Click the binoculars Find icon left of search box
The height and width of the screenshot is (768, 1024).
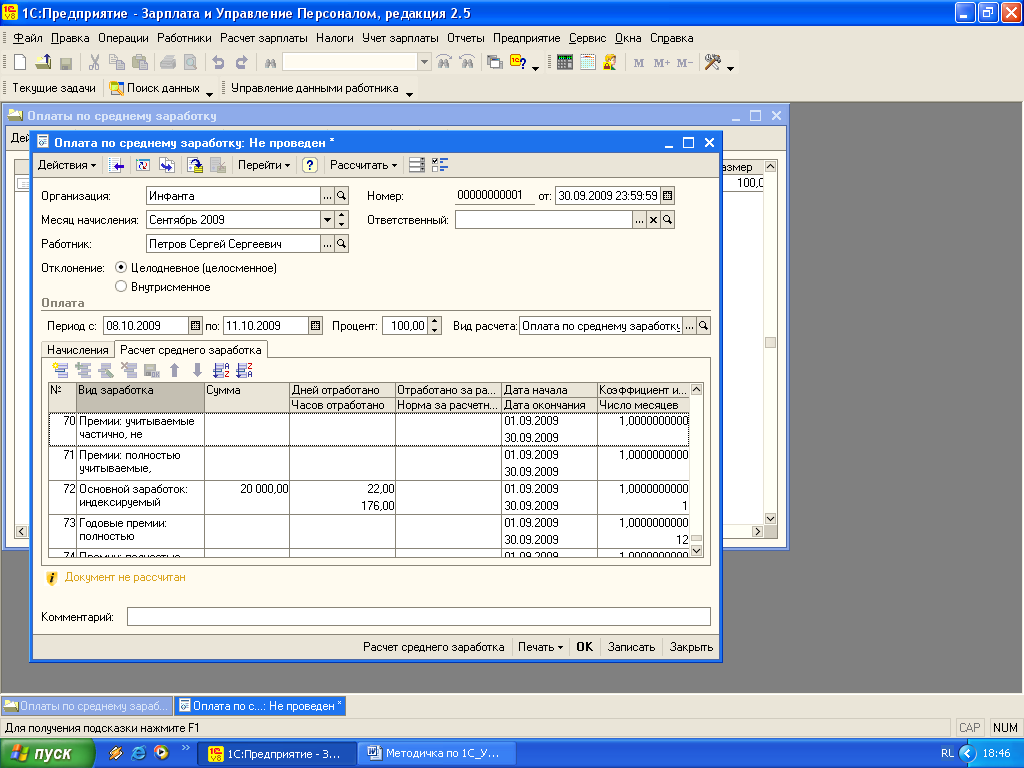[x=270, y=63]
